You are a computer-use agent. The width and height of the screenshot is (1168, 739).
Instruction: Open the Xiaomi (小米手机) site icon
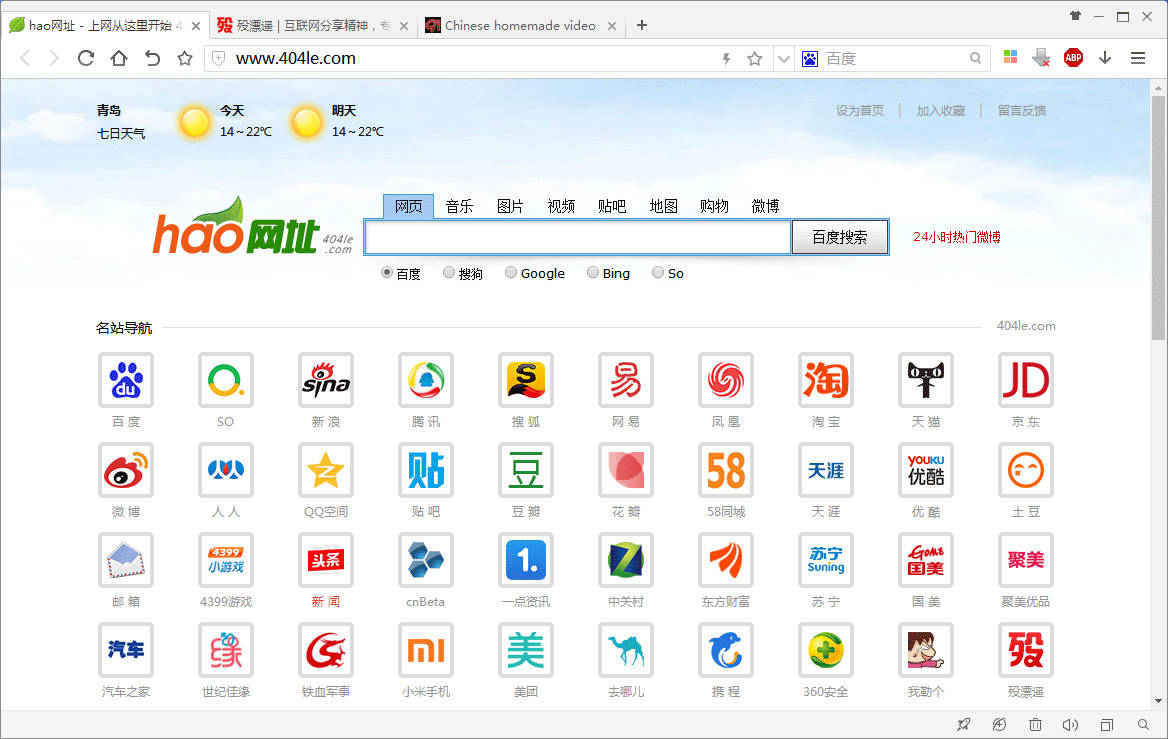pyautogui.click(x=425, y=650)
